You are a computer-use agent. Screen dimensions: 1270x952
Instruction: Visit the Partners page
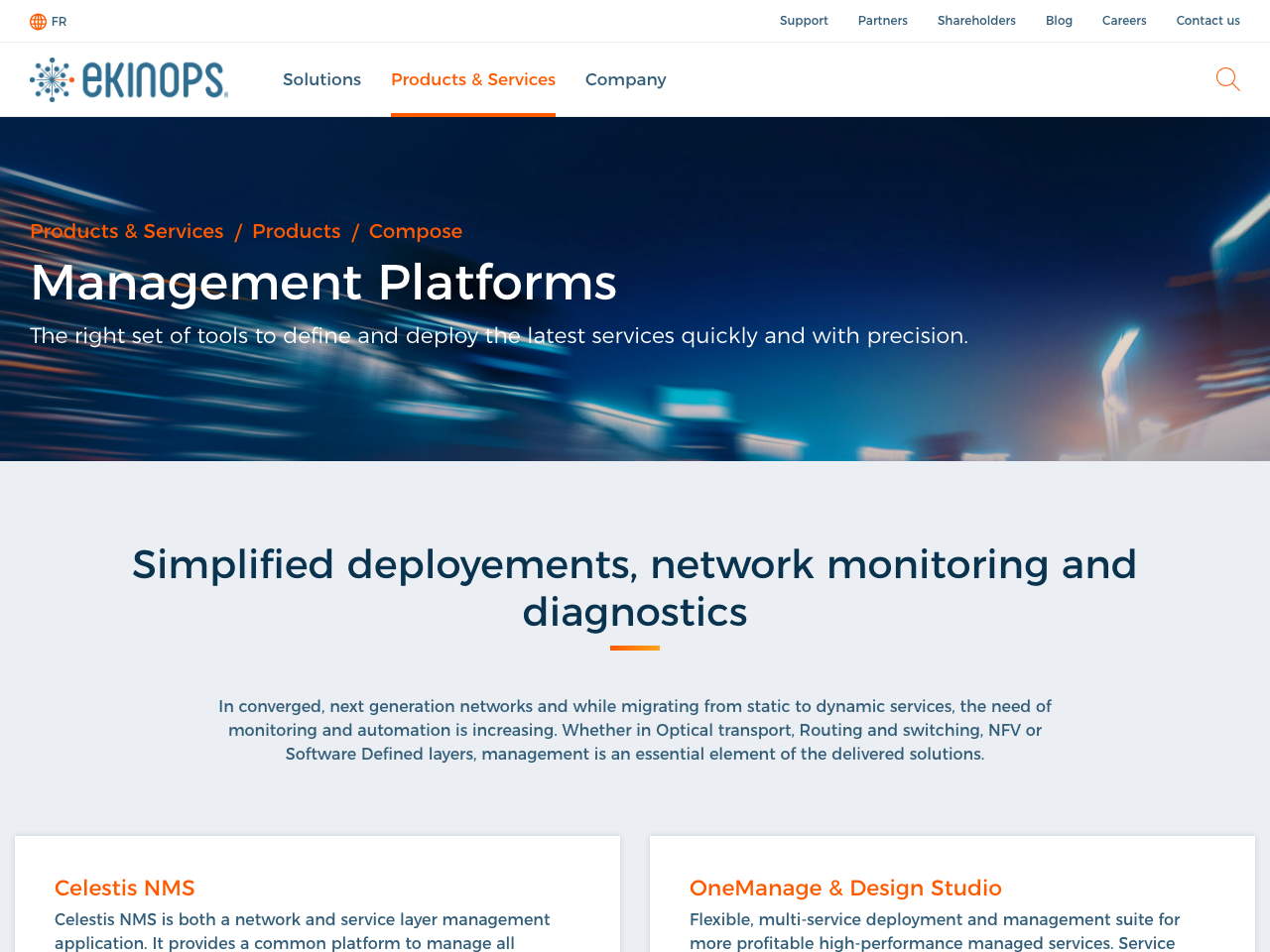click(x=883, y=19)
